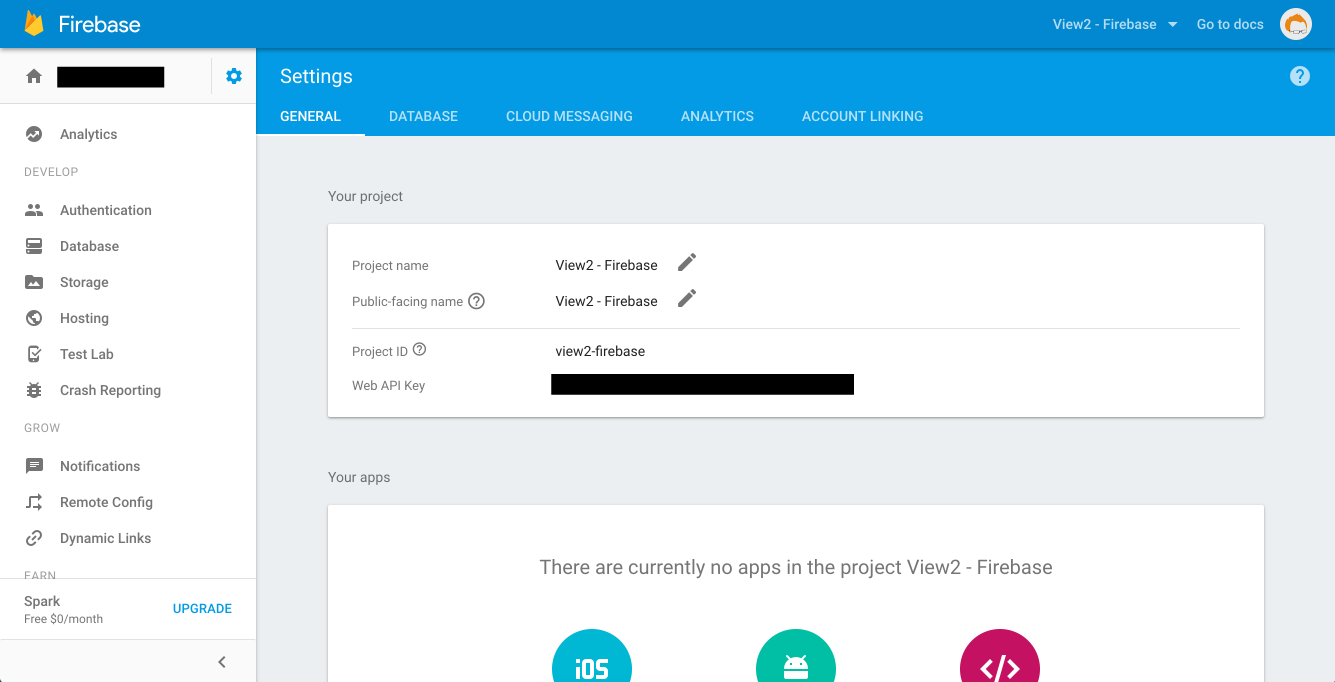Show help for Project ID

(419, 350)
